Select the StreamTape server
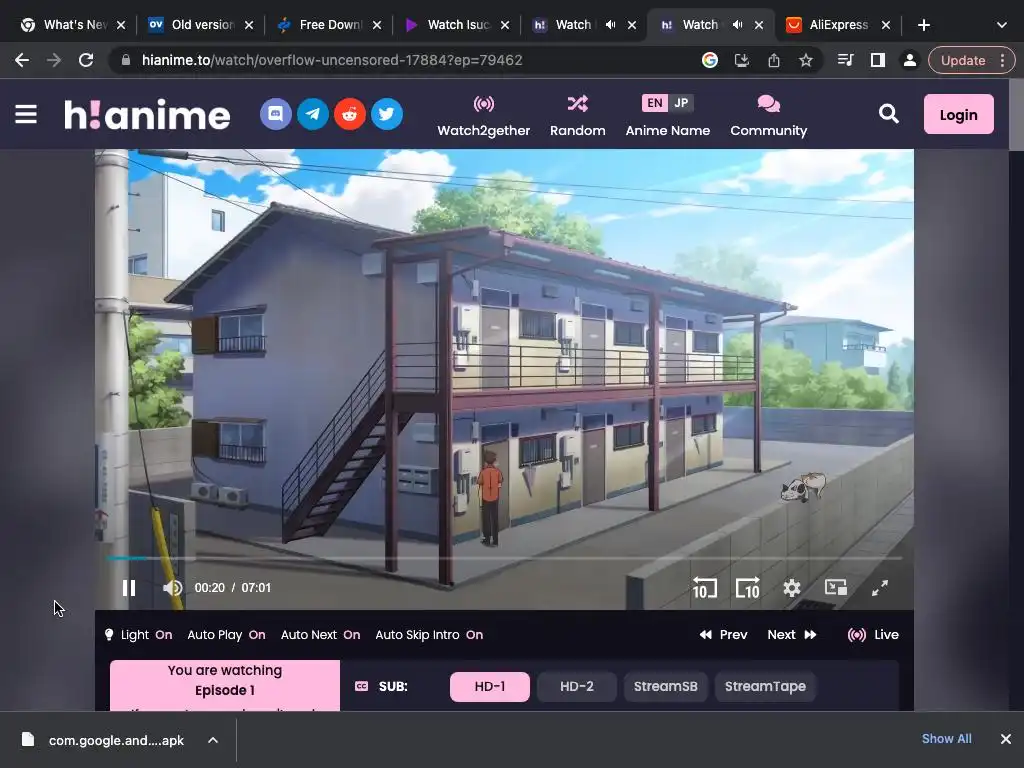This screenshot has width=1024, height=768. pyautogui.click(x=765, y=686)
